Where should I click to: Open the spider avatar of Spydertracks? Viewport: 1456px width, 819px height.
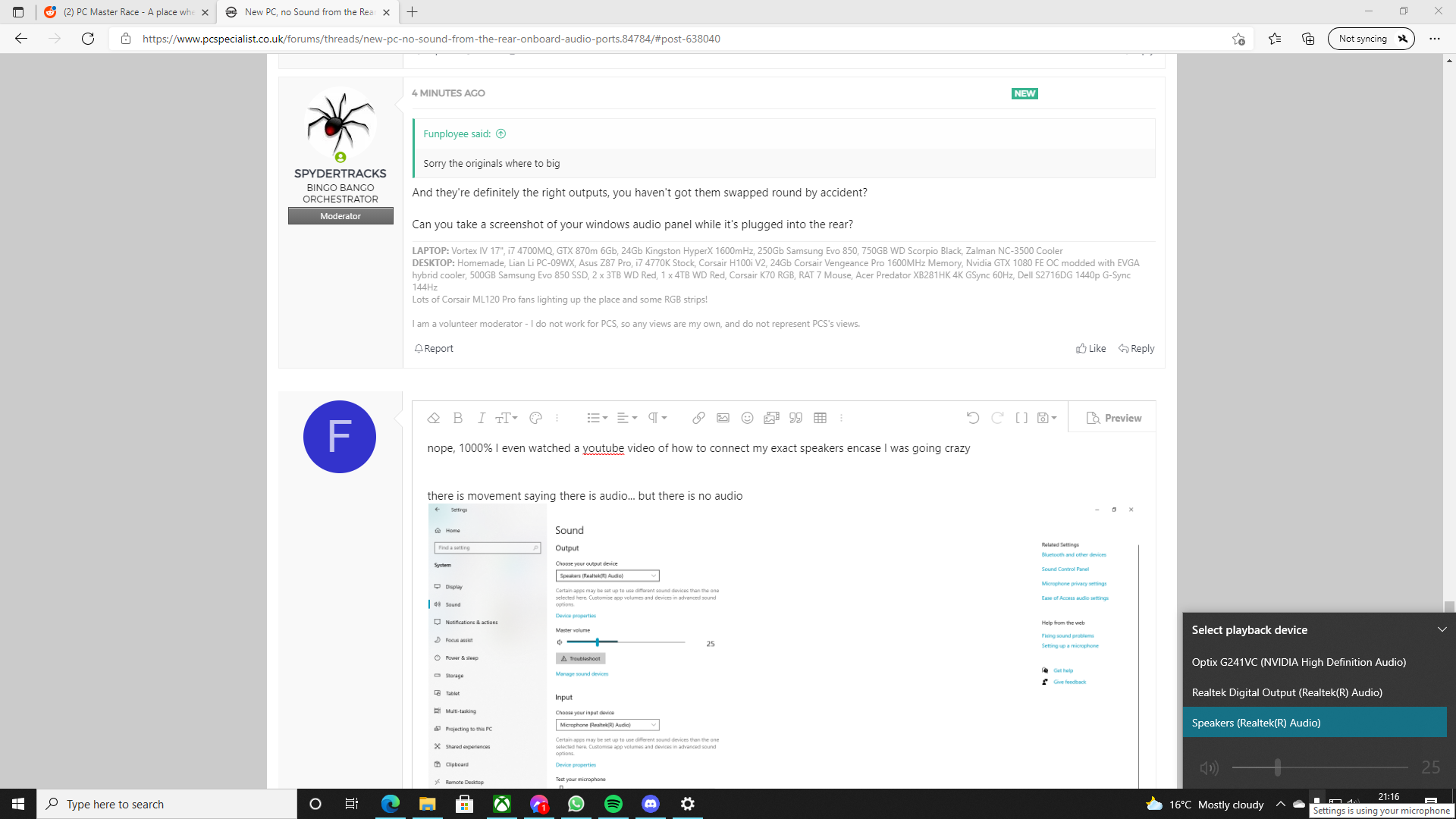(x=340, y=124)
